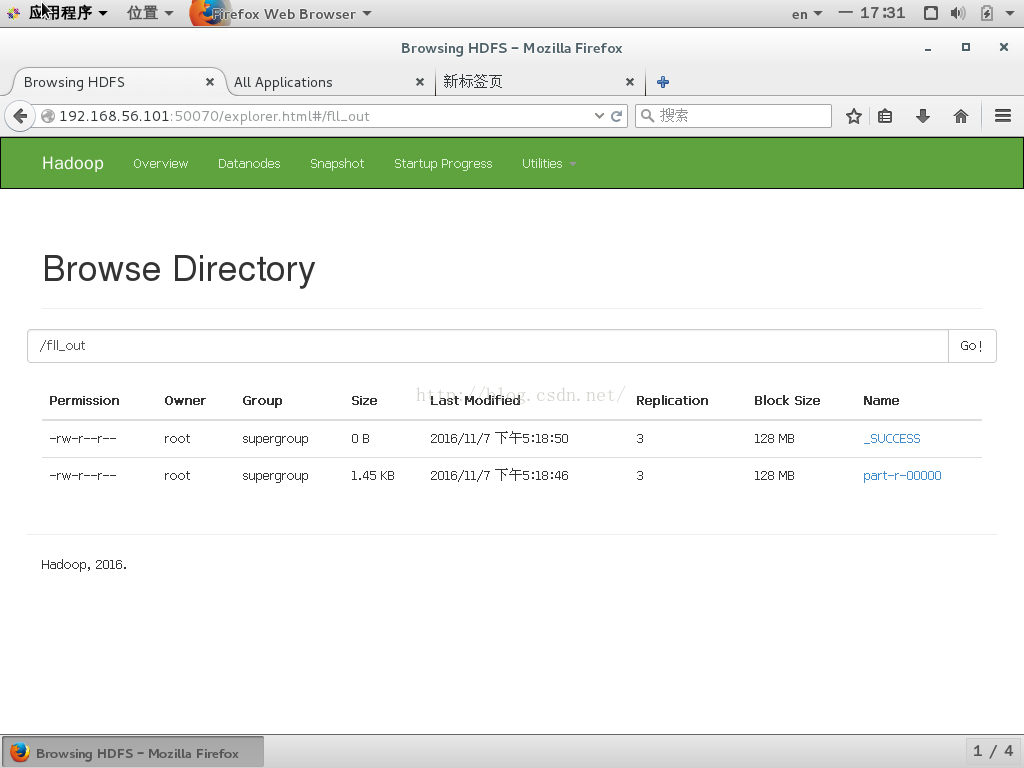Expand the Firefox Web Browser app menu
1024x768 pixels.
click(x=293, y=14)
